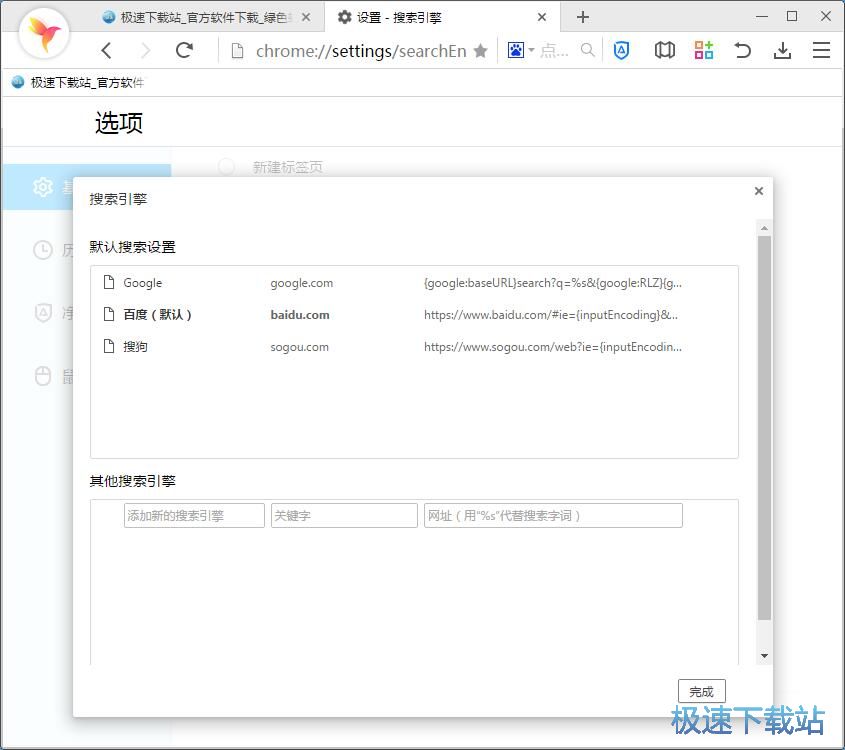Open the 极速下载站 bookmark
Screen dimensions: 845x750
tap(78, 82)
